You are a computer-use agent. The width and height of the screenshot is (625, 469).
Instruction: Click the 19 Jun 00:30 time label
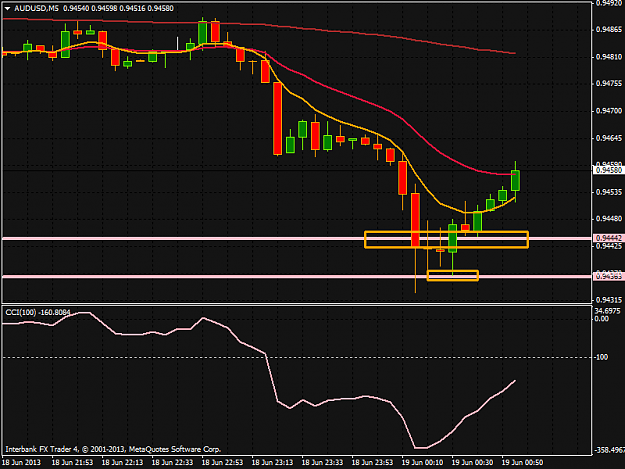click(472, 462)
